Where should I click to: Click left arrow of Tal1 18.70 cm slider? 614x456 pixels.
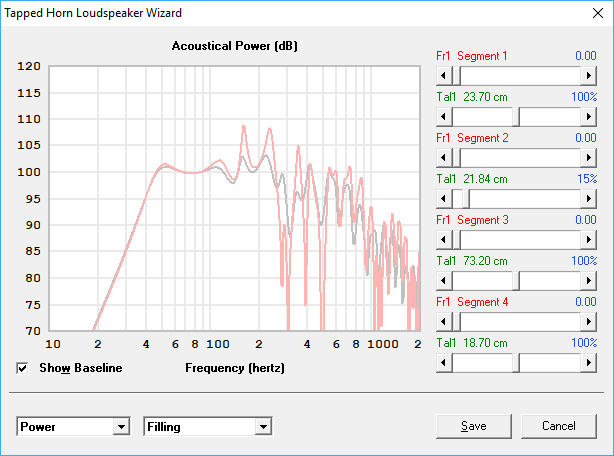(x=444, y=363)
